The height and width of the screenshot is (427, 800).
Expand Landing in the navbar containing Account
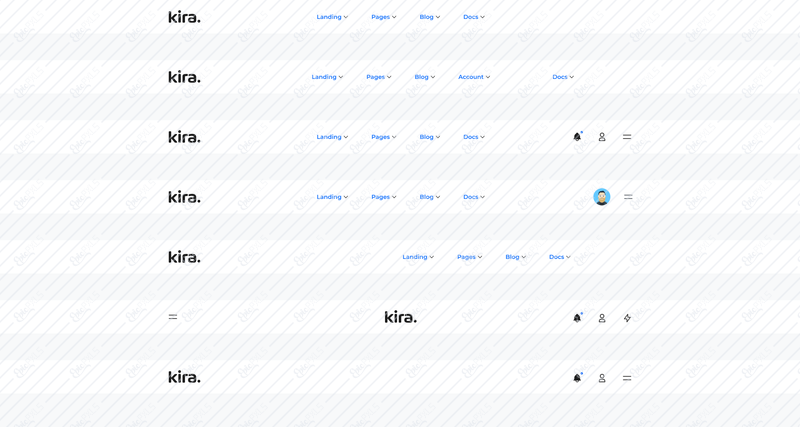click(x=327, y=77)
